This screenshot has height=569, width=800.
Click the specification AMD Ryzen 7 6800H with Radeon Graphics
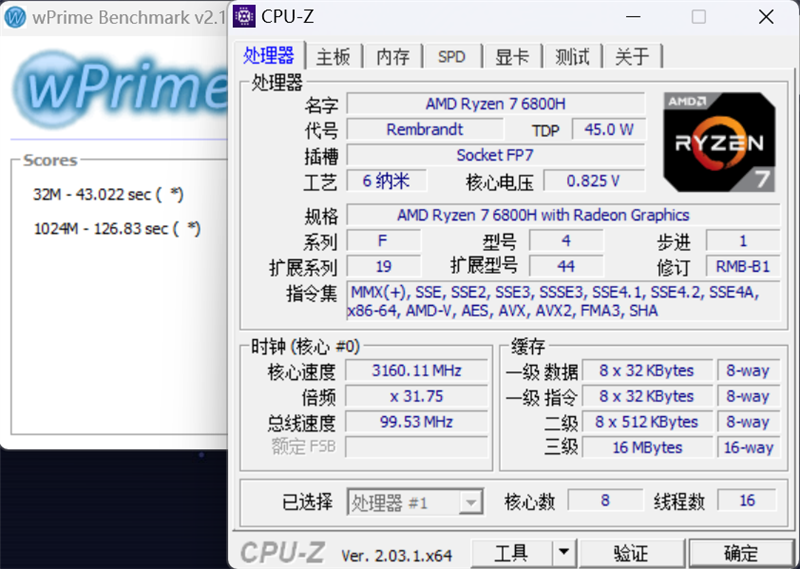(x=563, y=215)
